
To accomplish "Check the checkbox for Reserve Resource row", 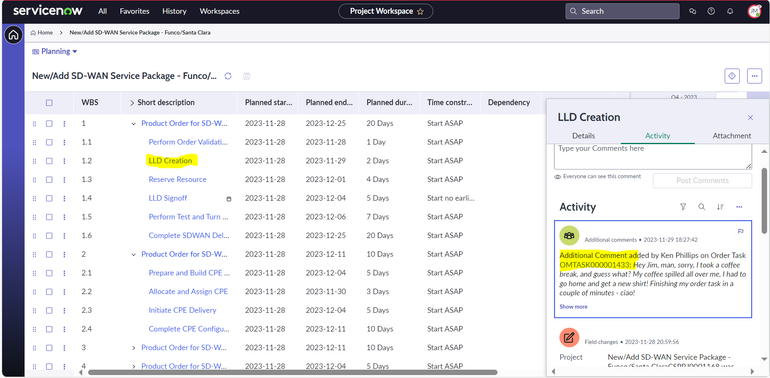I will (49, 180).
